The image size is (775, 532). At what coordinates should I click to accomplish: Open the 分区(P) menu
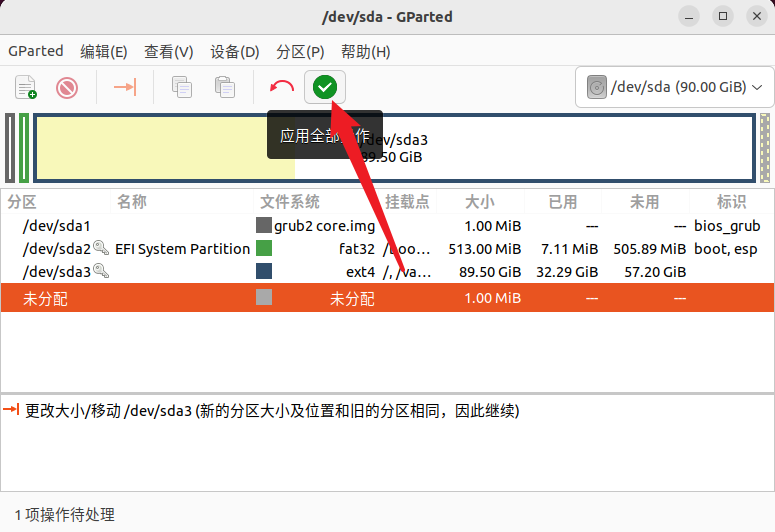300,52
